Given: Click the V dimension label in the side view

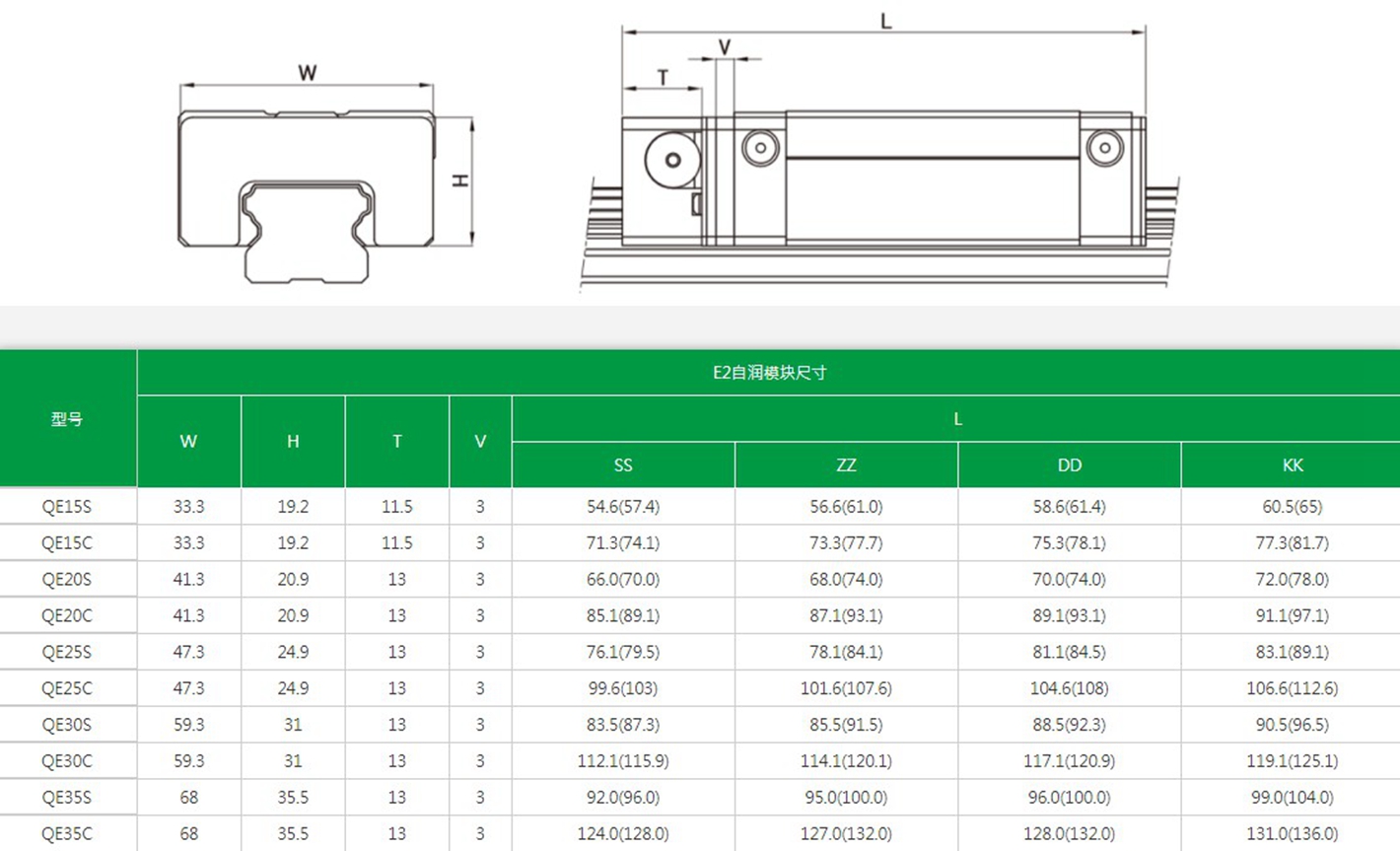Looking at the screenshot, I should pos(725,47).
